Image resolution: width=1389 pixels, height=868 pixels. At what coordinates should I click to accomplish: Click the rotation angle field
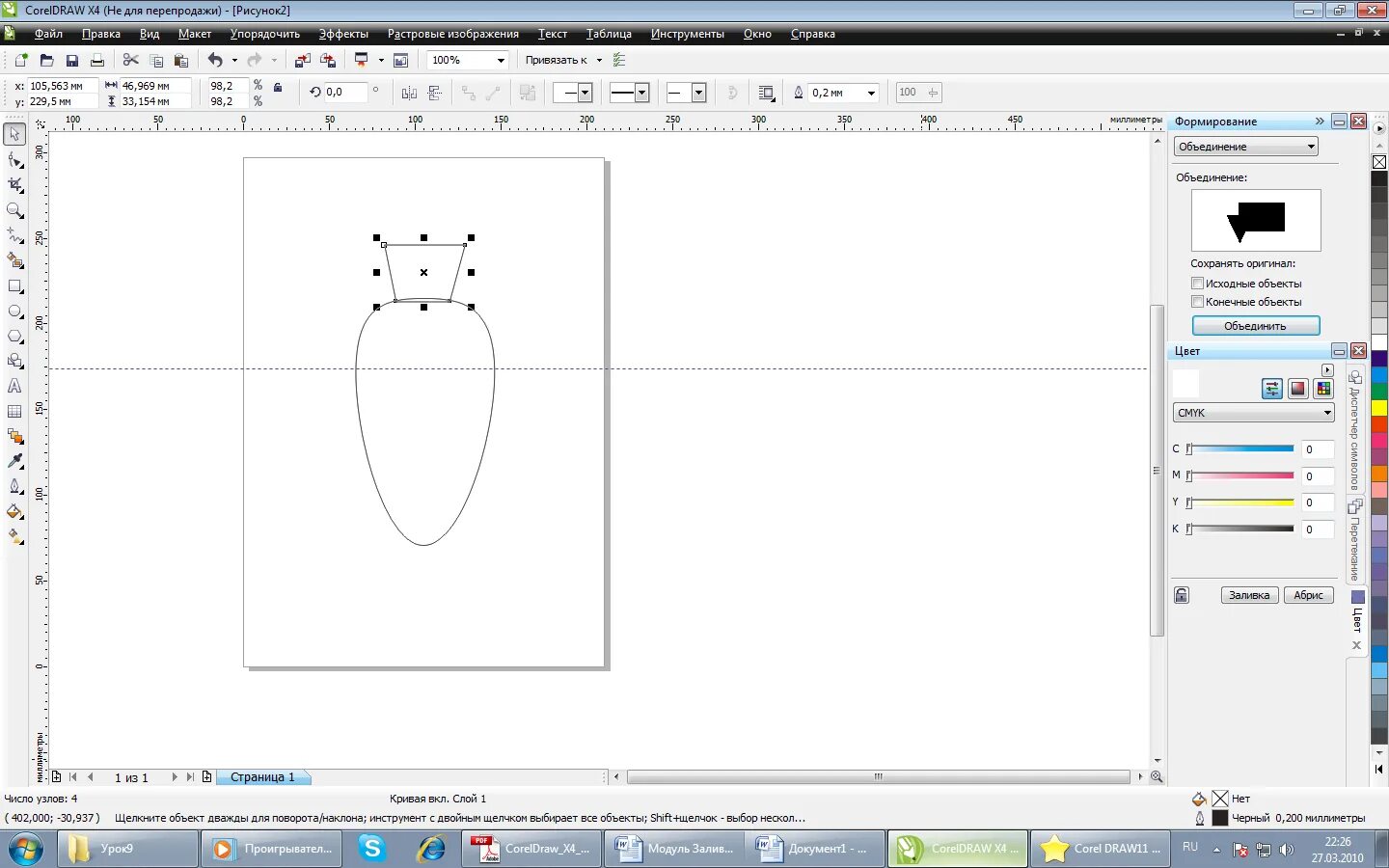click(345, 92)
